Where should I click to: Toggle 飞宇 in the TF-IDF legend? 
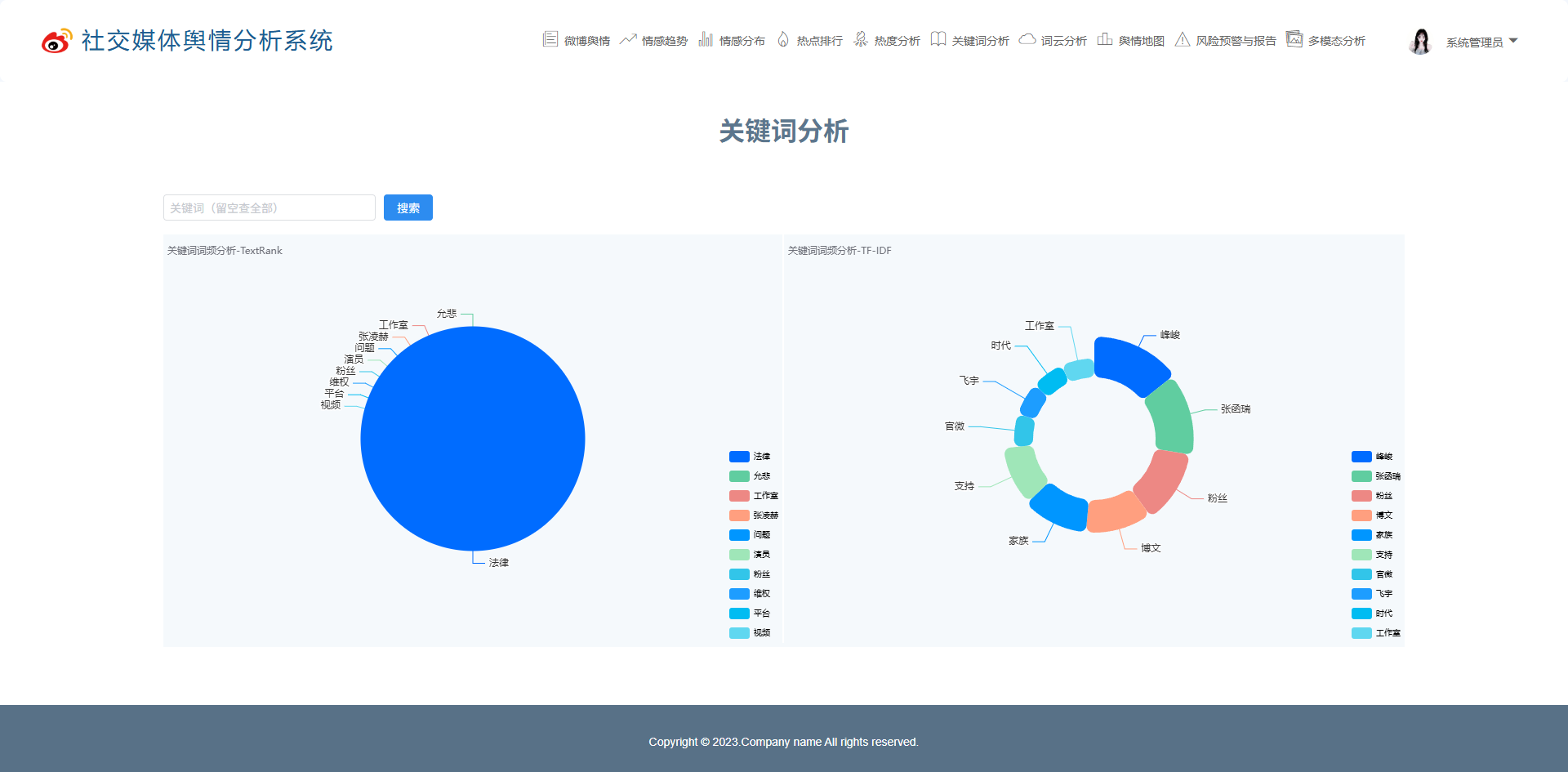(1372, 594)
